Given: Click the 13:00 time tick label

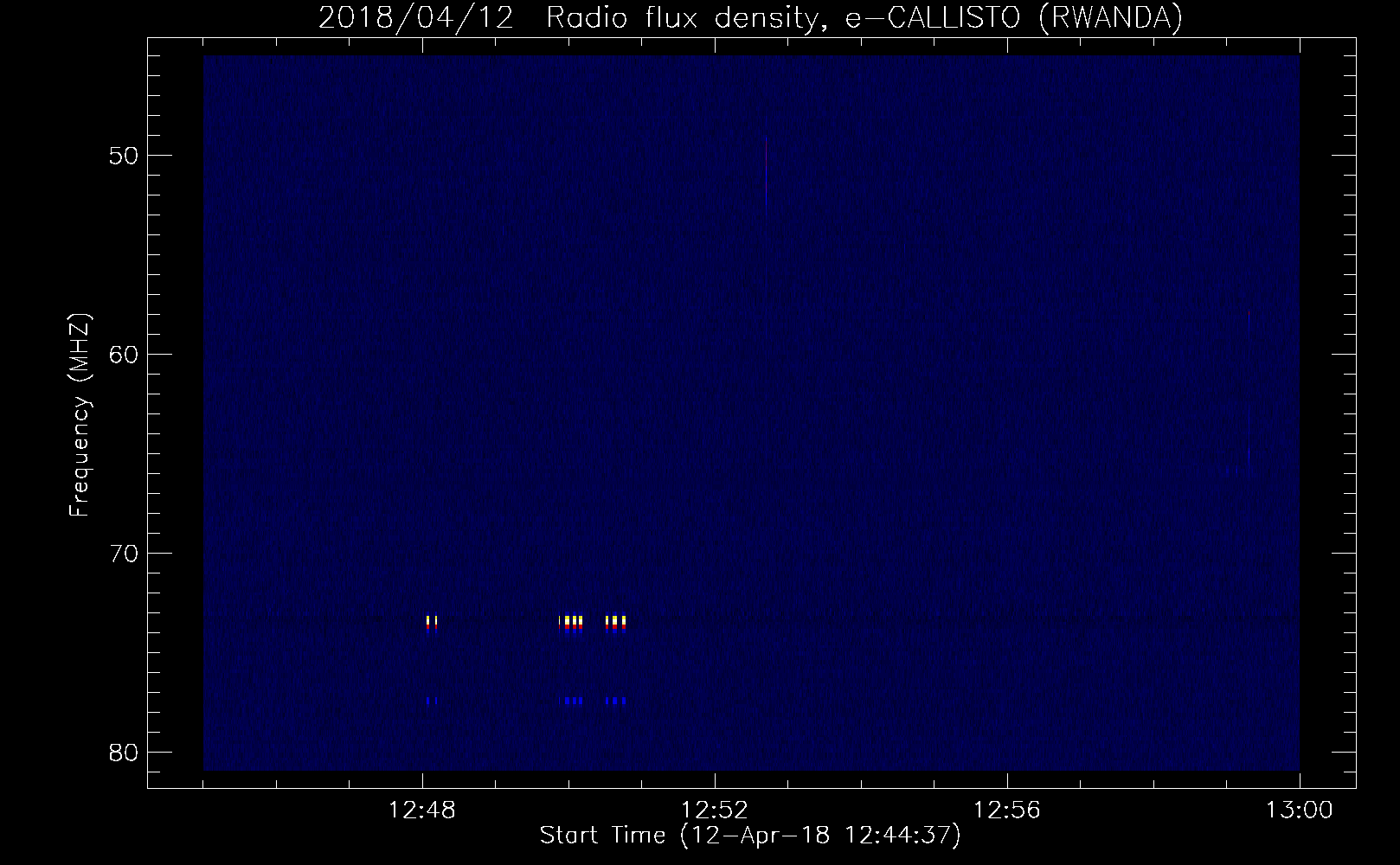Looking at the screenshot, I should pos(1300,811).
